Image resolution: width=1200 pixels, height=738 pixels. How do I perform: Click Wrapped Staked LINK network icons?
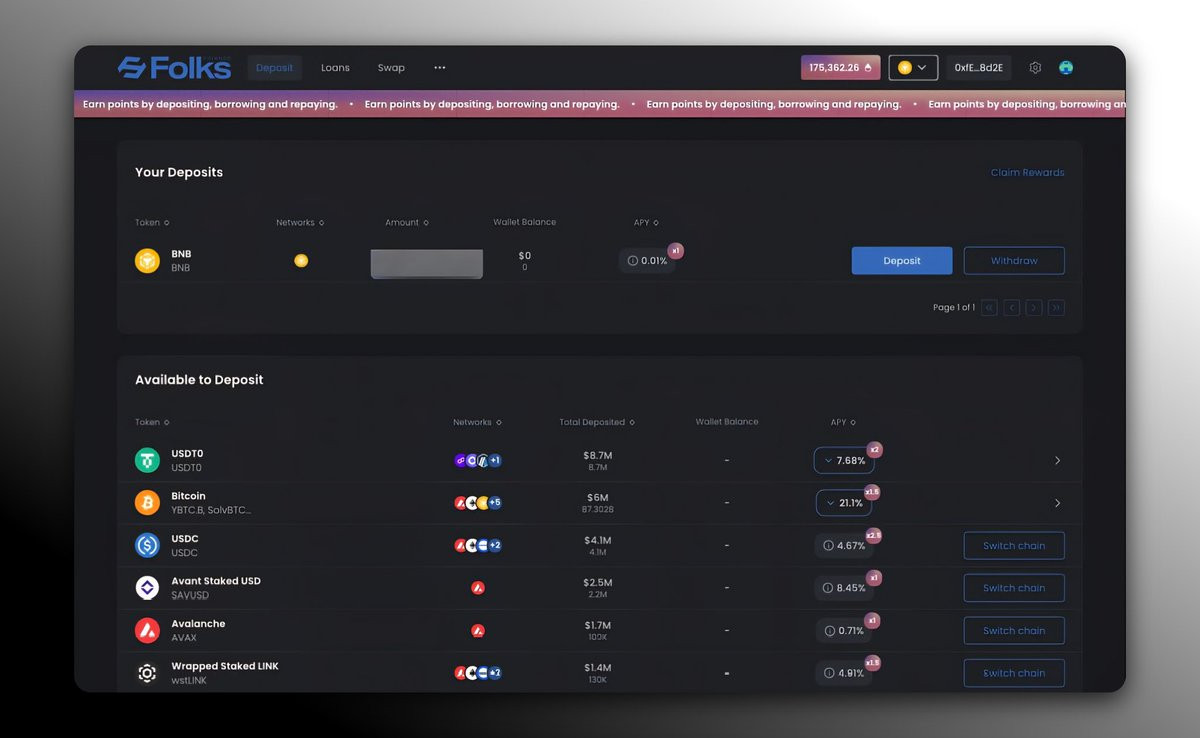478,673
